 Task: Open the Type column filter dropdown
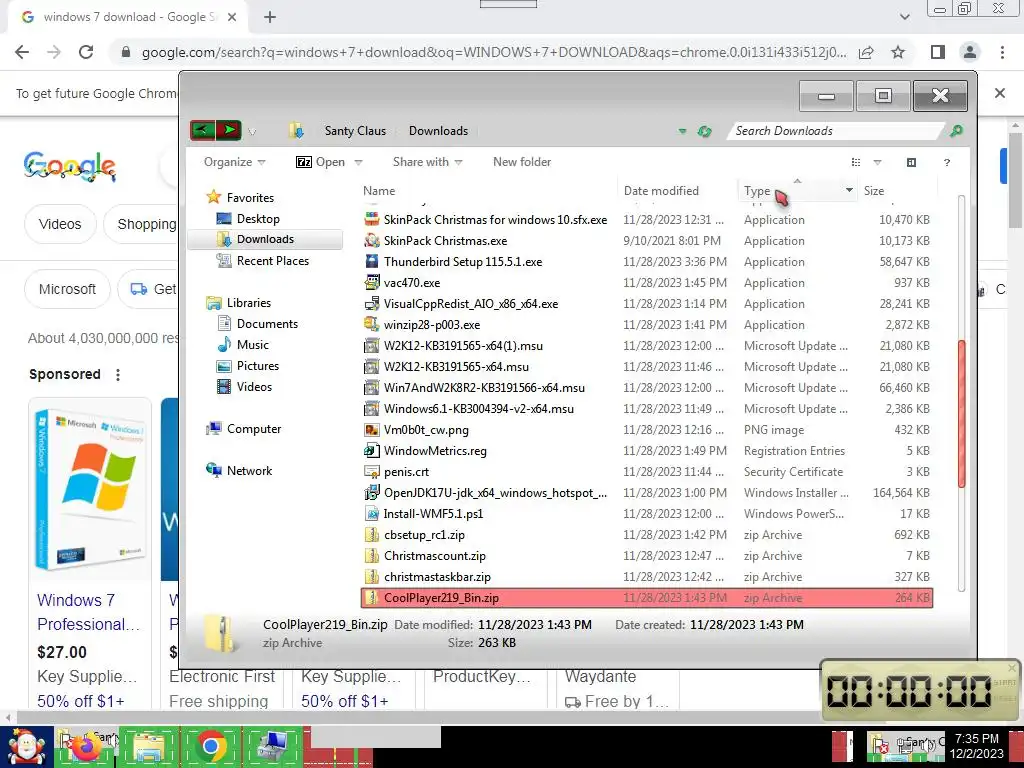[x=849, y=190]
